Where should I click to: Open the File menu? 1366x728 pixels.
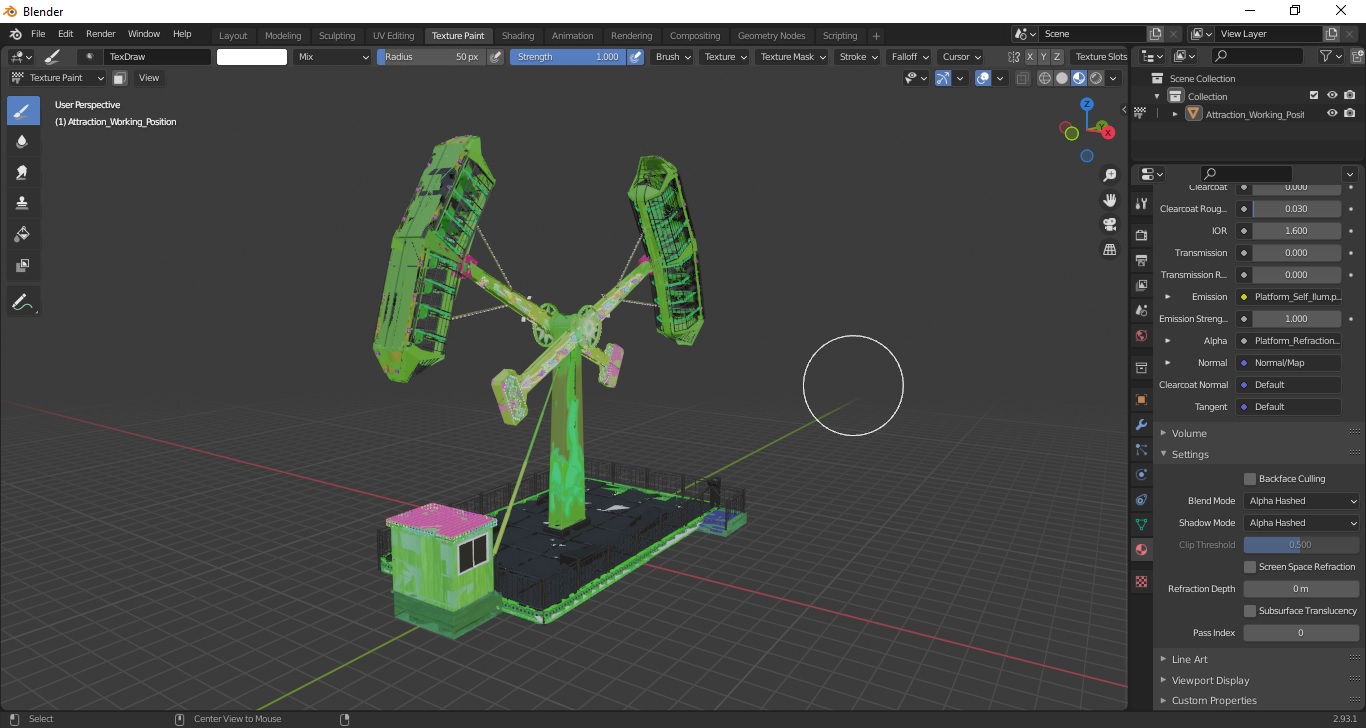[38, 34]
